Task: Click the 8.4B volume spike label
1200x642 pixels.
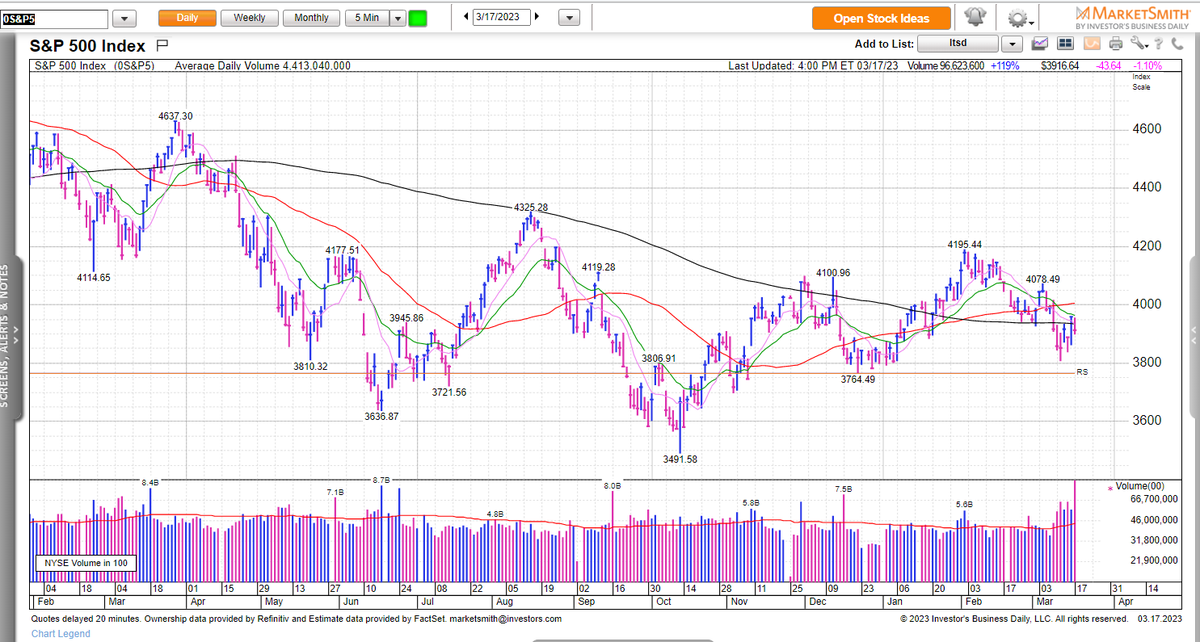Action: 150,483
